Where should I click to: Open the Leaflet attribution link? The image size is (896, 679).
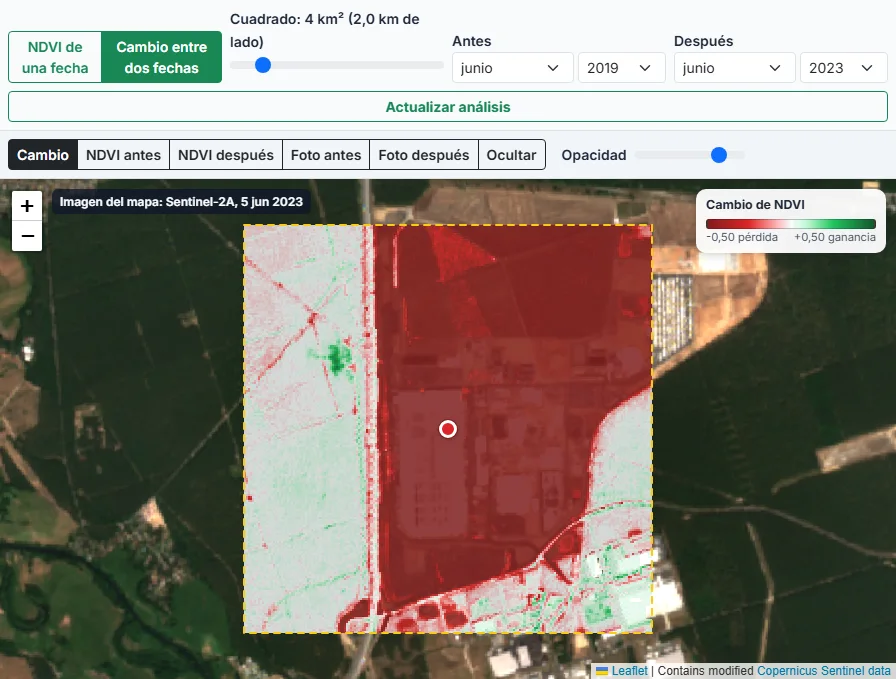(629, 670)
